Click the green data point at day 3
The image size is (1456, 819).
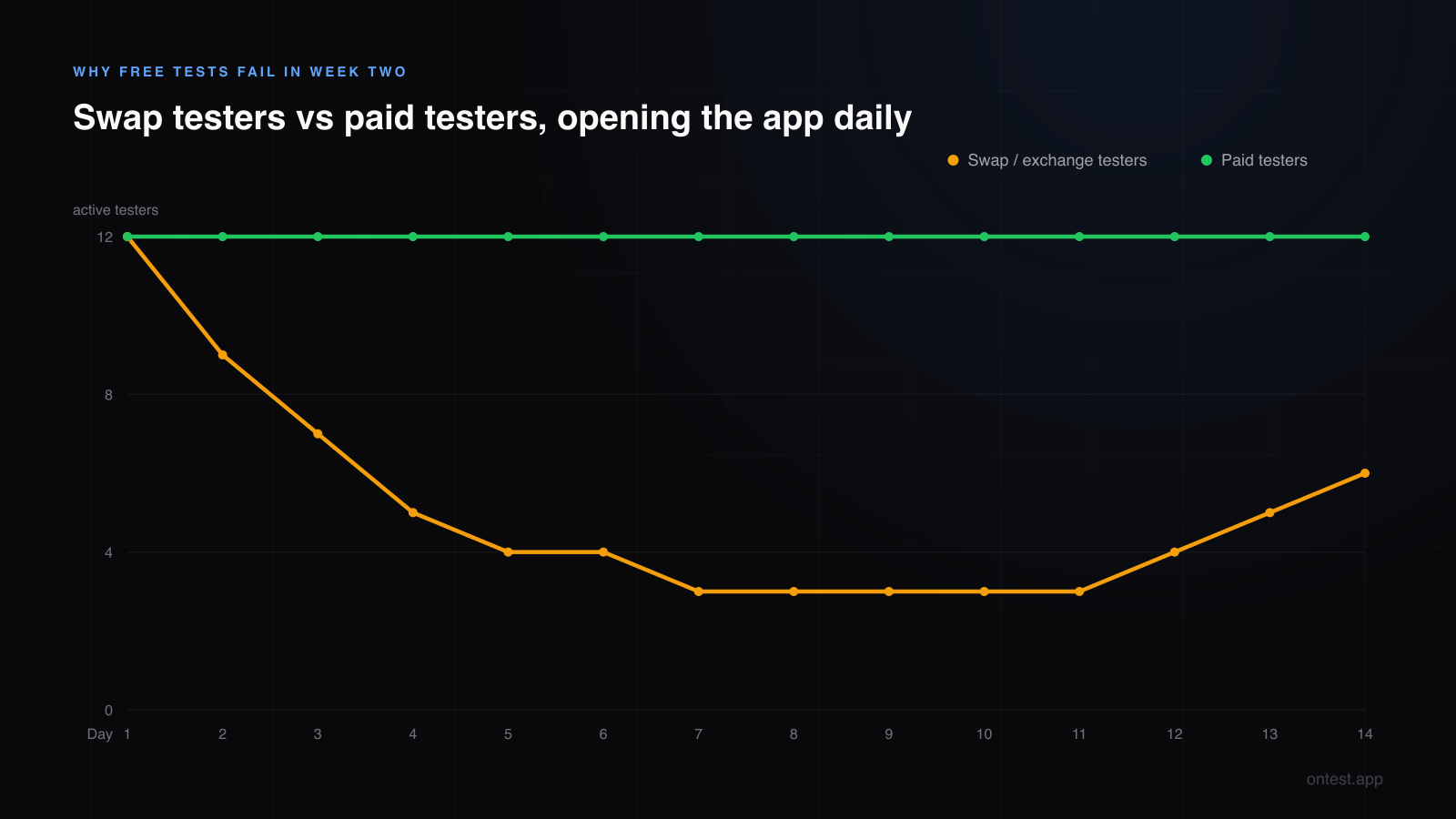[318, 237]
